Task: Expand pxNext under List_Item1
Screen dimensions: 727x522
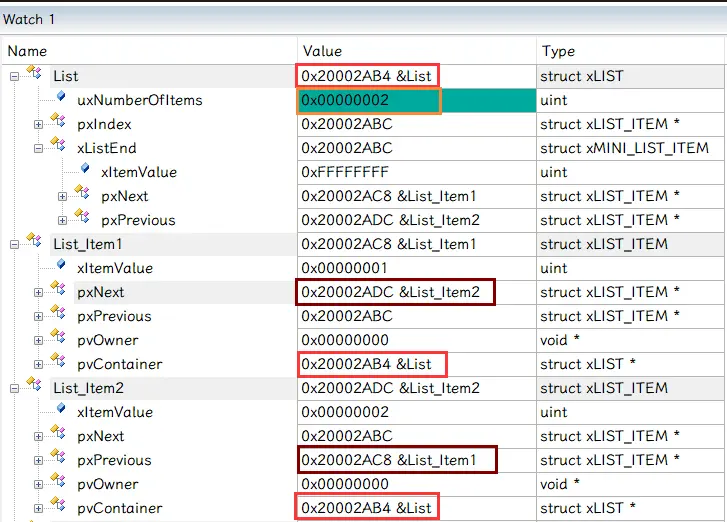Action: 38,292
